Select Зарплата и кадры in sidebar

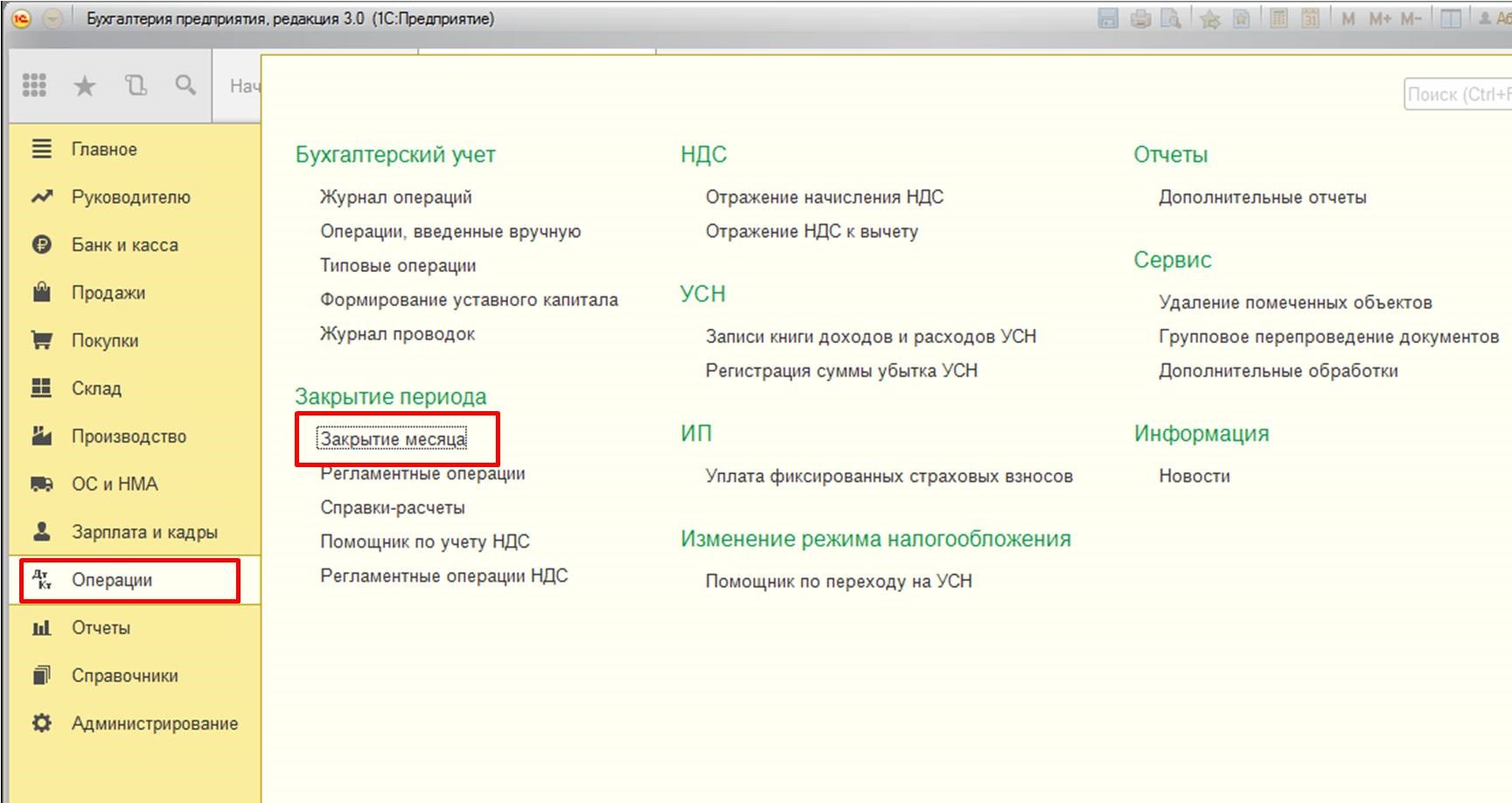pyautogui.click(x=144, y=532)
